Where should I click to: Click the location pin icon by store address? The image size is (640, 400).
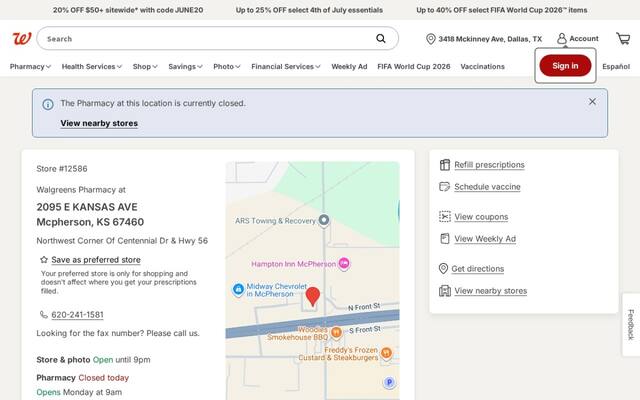[x=430, y=39]
